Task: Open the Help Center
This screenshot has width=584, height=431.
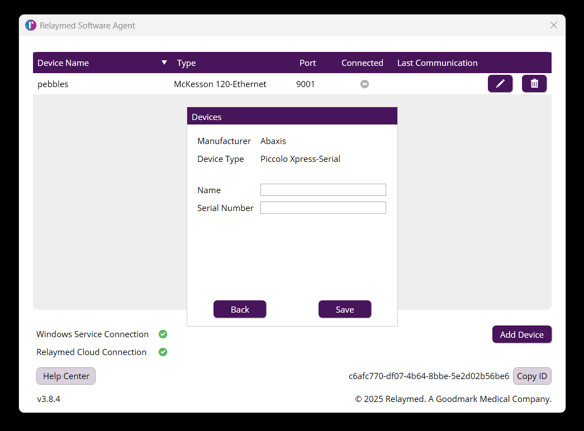Action: click(x=66, y=376)
